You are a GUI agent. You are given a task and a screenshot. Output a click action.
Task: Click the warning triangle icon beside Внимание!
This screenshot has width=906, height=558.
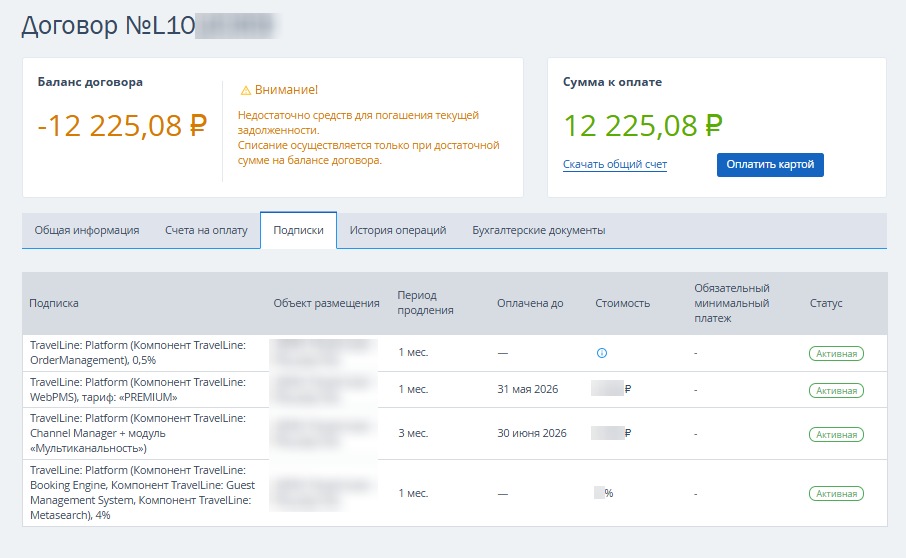tap(246, 90)
